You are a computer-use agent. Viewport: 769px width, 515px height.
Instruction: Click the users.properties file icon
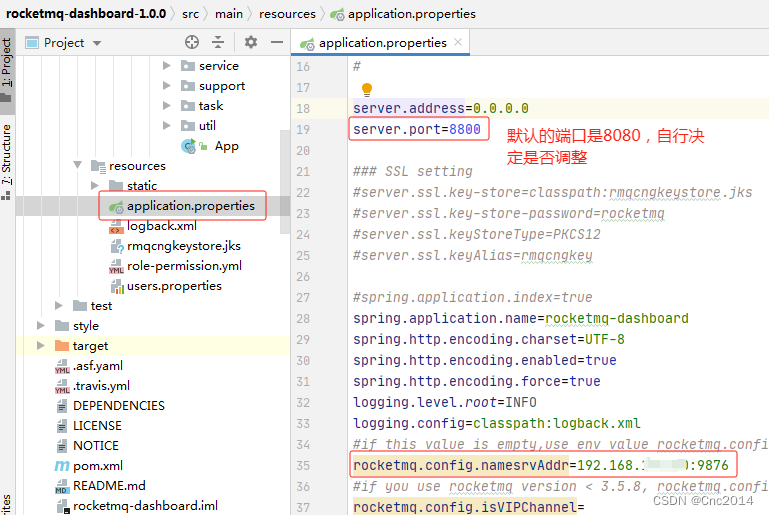click(117, 286)
